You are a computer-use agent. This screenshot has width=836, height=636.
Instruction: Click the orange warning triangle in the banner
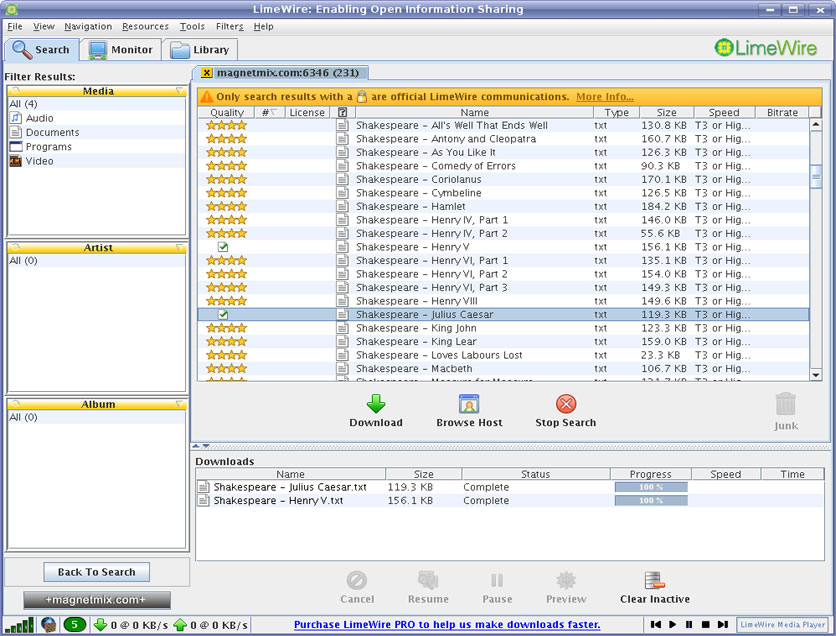point(206,96)
